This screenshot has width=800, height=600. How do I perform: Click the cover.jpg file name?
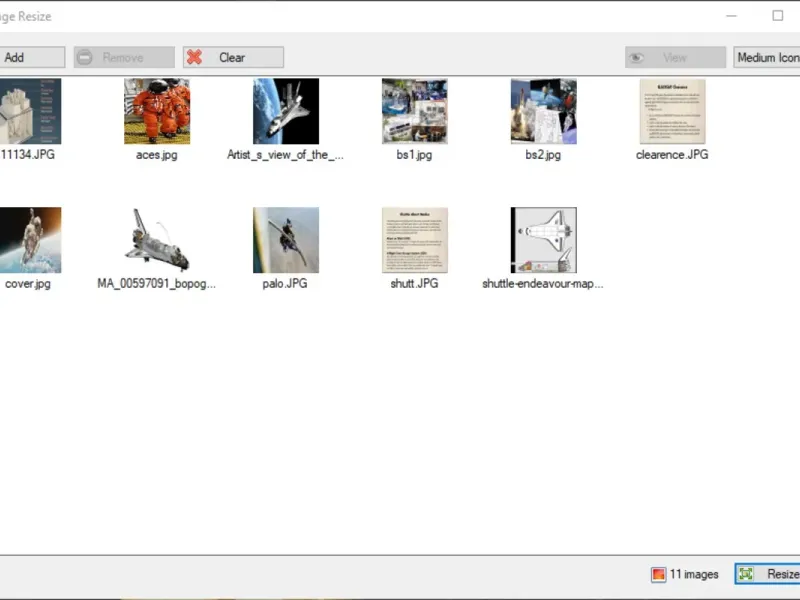(28, 284)
